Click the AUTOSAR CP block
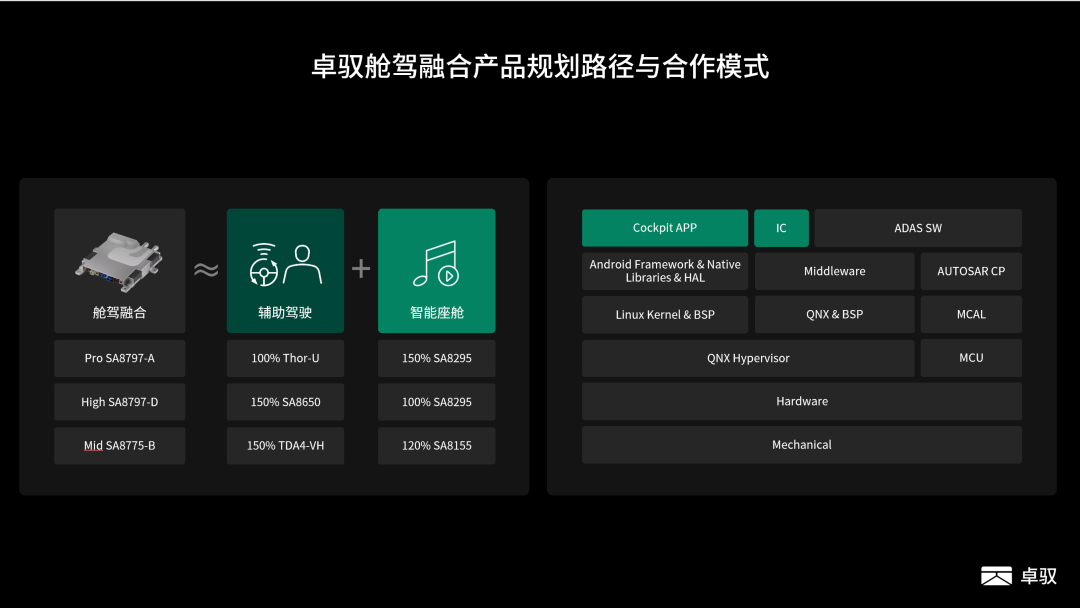This screenshot has width=1080, height=608. [x=971, y=271]
